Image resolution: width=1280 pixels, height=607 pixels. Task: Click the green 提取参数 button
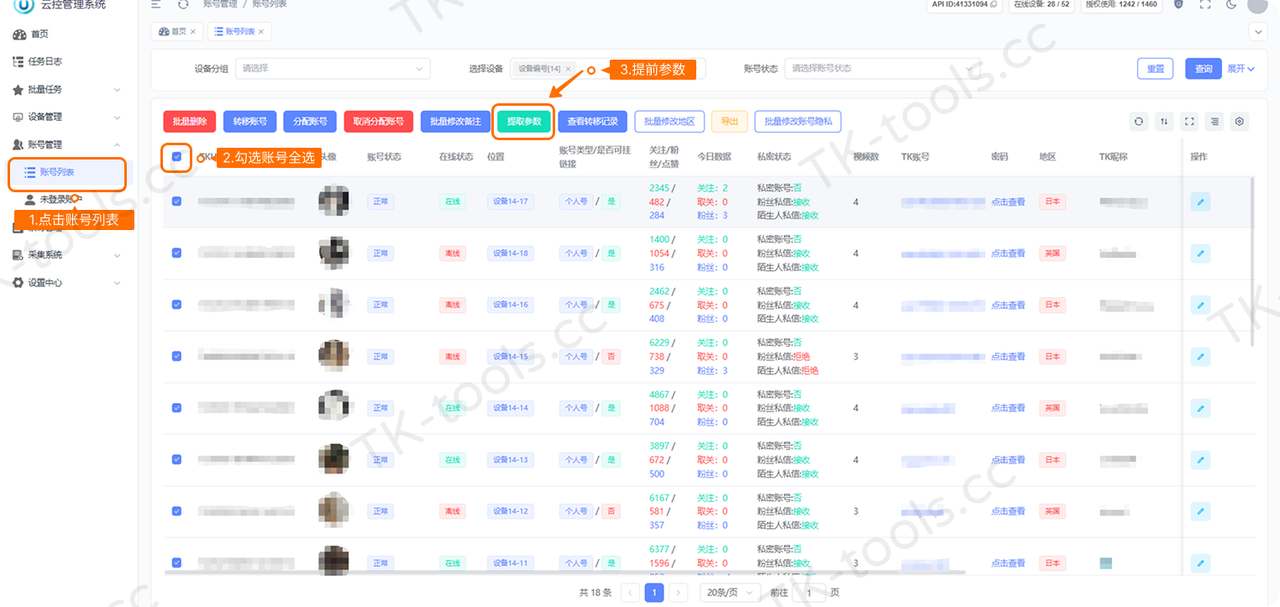tap(524, 122)
